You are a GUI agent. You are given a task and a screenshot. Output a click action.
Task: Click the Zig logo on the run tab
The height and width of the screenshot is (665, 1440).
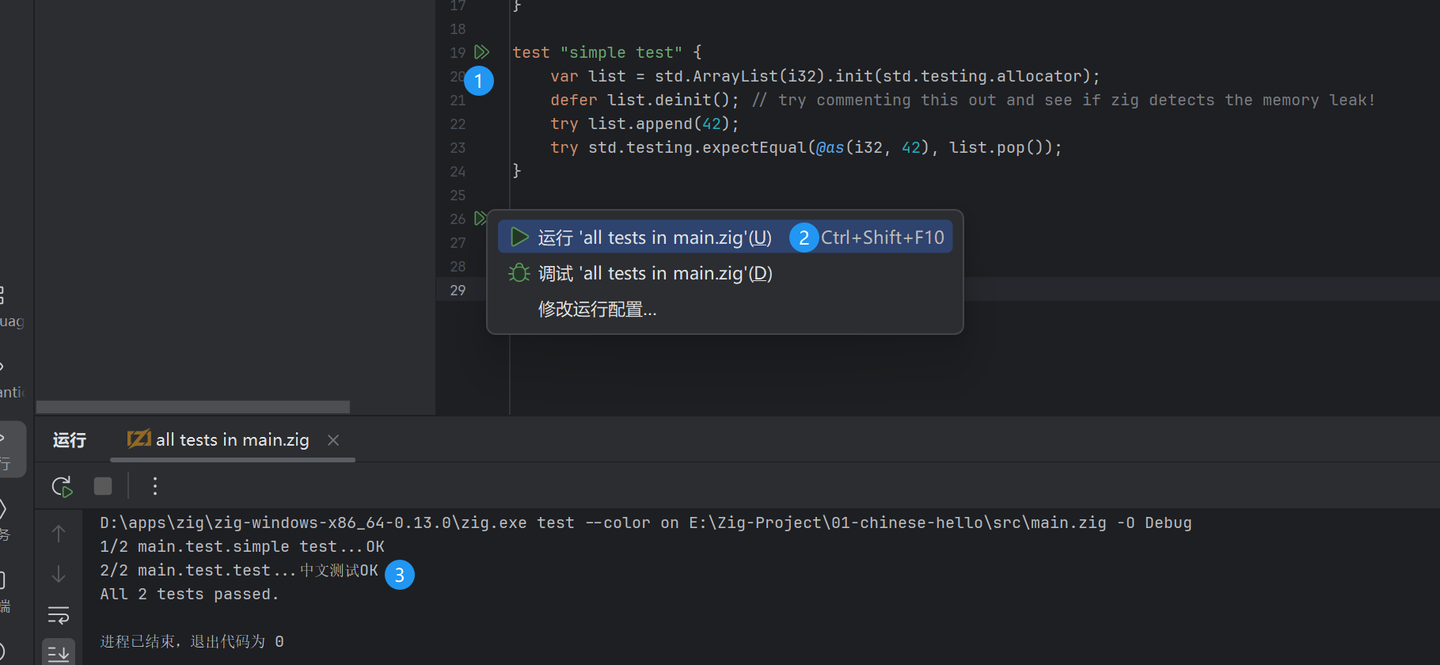pos(140,439)
